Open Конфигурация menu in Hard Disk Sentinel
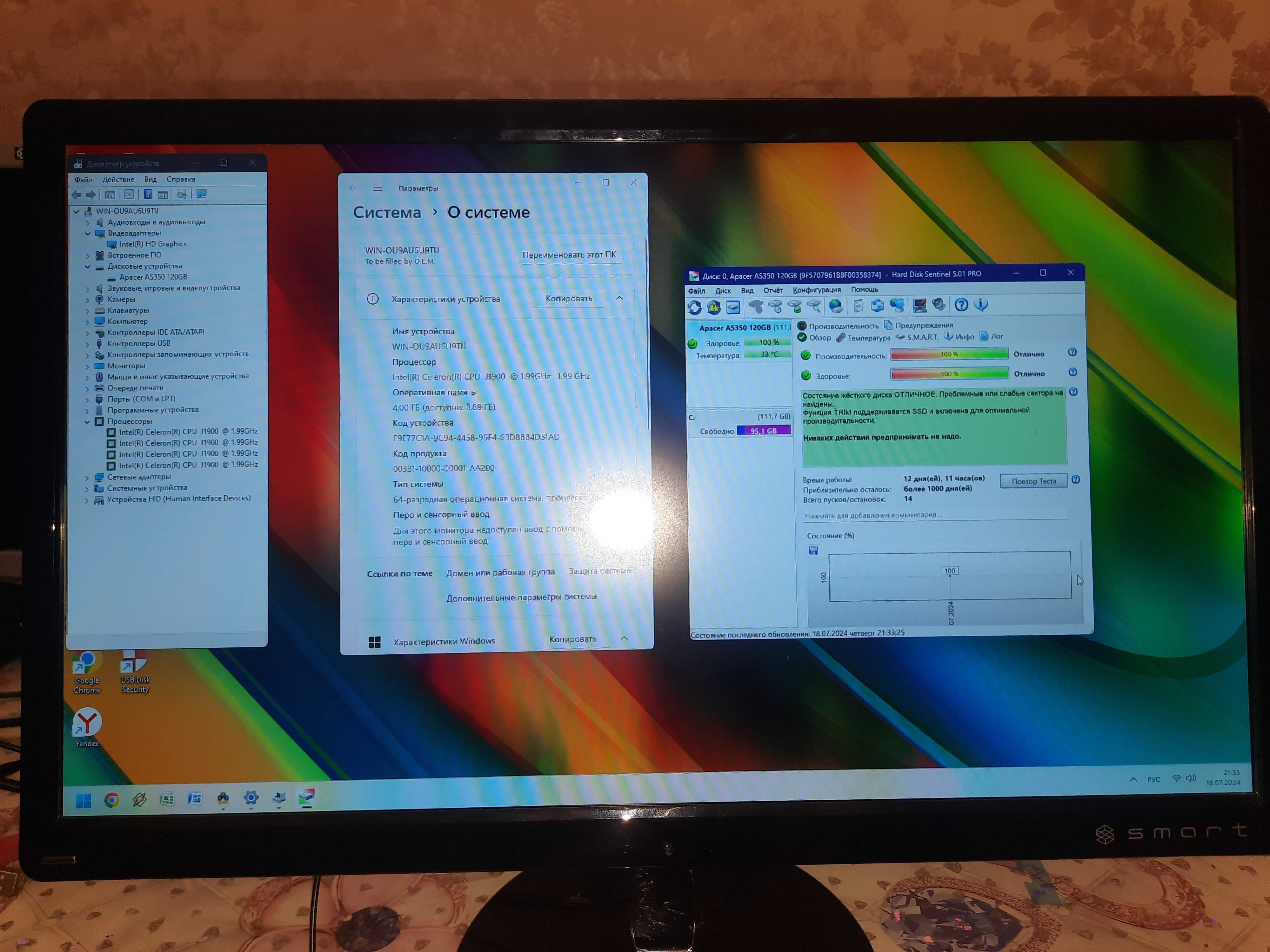The width and height of the screenshot is (1270, 952). pos(817,290)
